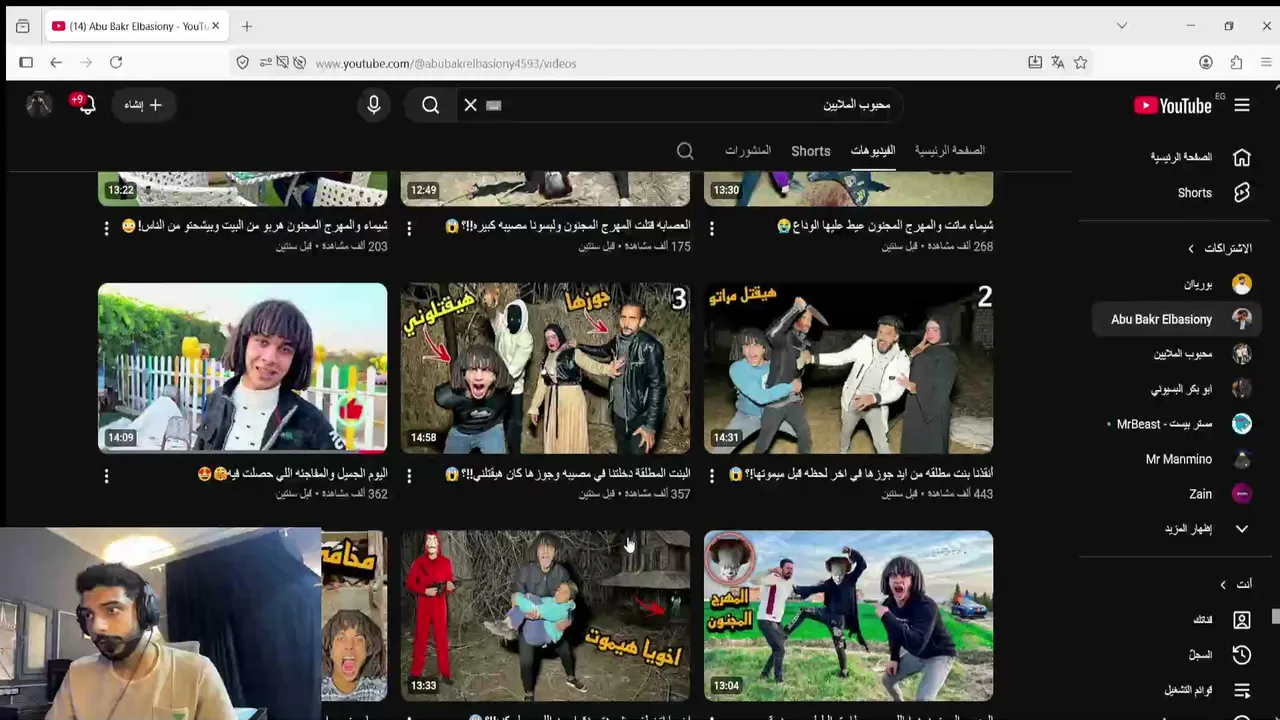Run the search with the magnifier button
The height and width of the screenshot is (720, 1280).
click(431, 105)
